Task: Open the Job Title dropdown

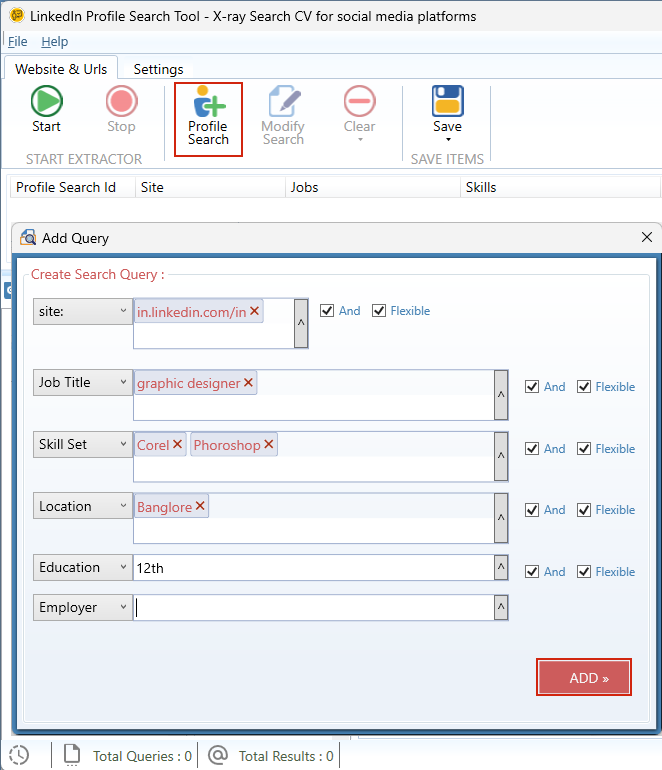Action: coord(83,383)
